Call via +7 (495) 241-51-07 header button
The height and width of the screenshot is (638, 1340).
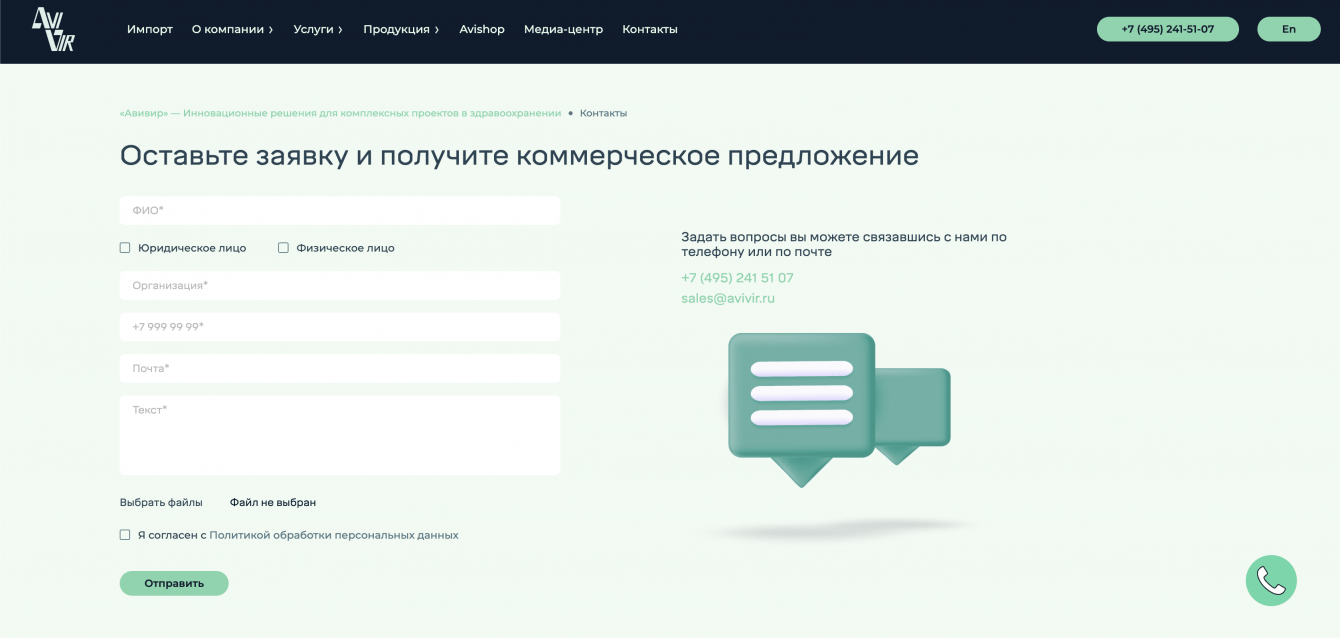click(x=1168, y=29)
